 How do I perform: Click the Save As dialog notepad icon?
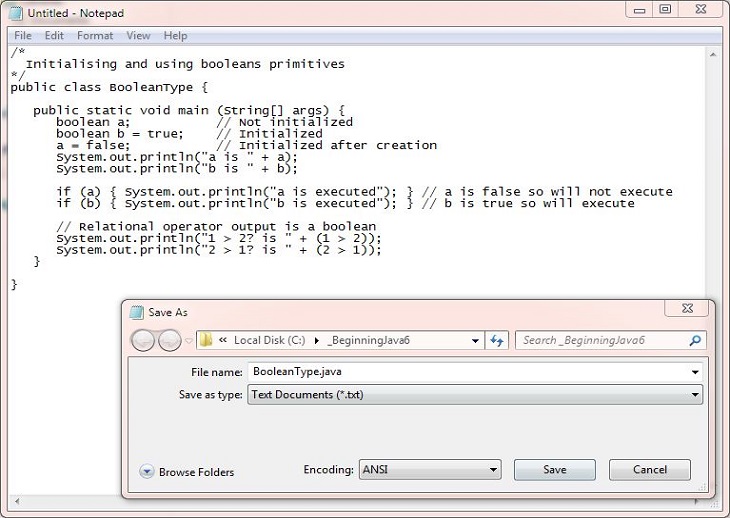click(136, 312)
